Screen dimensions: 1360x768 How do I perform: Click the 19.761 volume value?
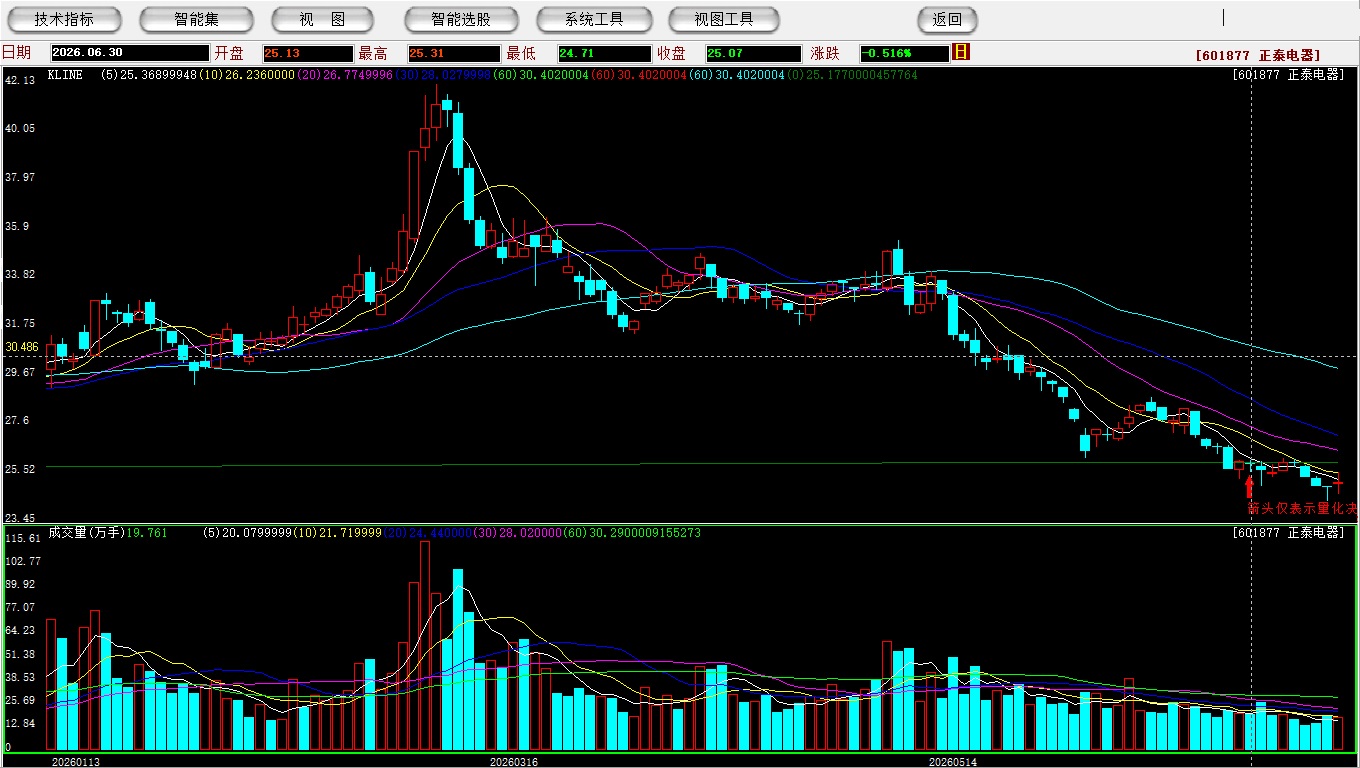(146, 533)
